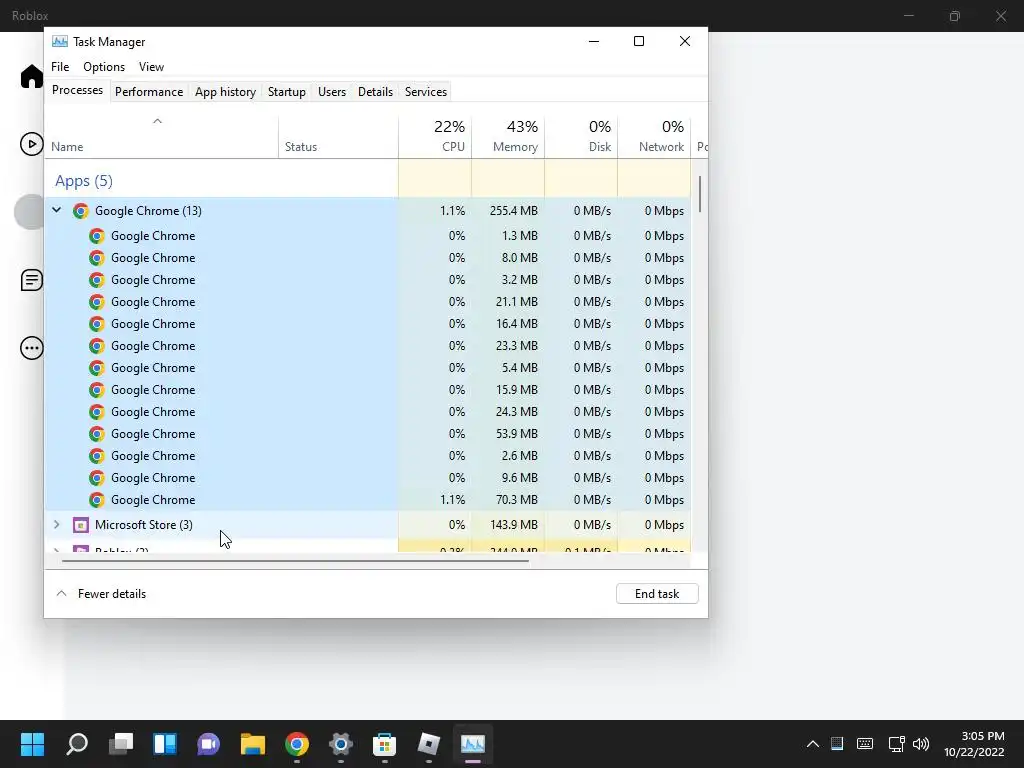
Task: Expand the Microsoft Store (3) group
Action: pyautogui.click(x=57, y=524)
